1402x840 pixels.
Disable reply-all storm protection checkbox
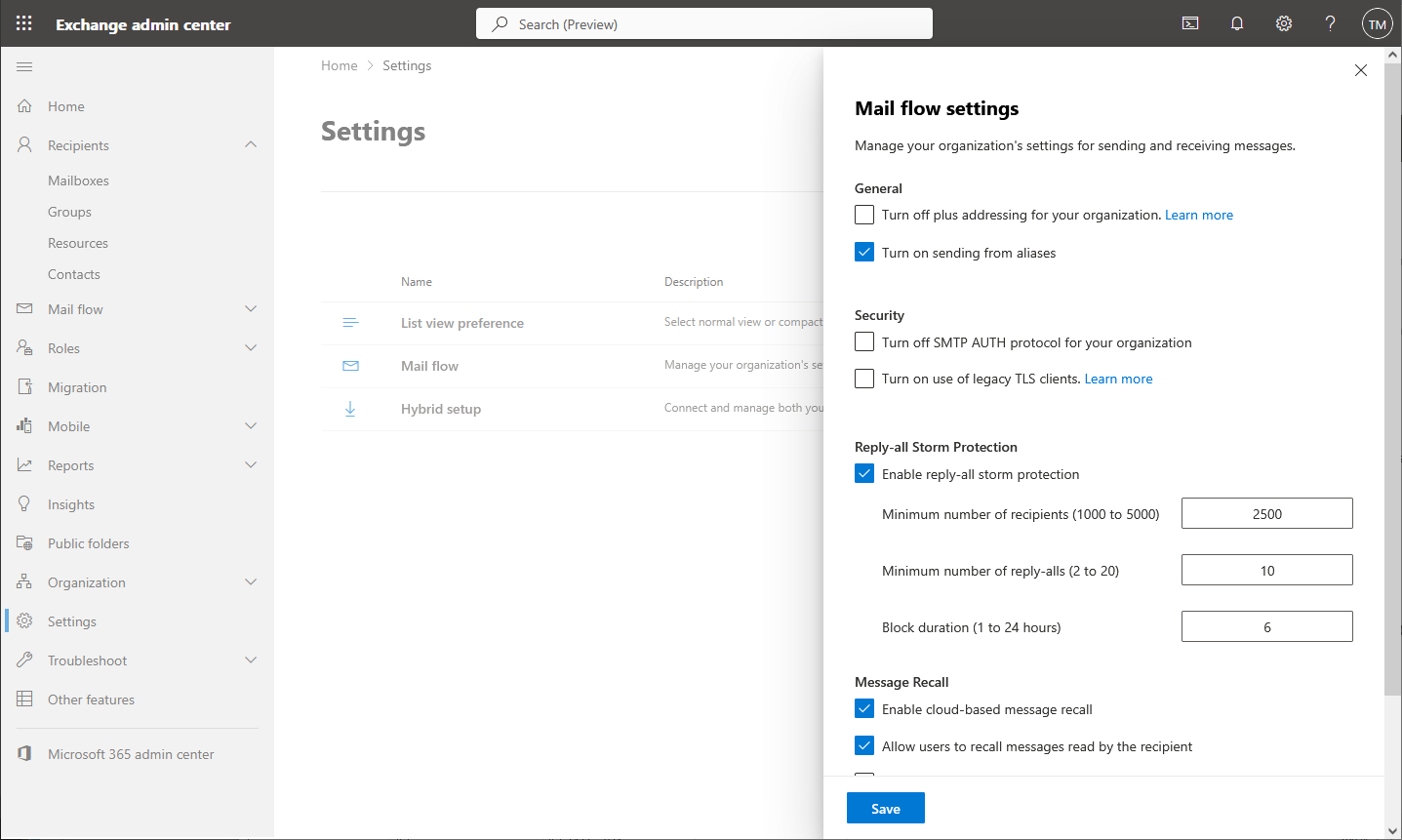pyautogui.click(x=864, y=474)
